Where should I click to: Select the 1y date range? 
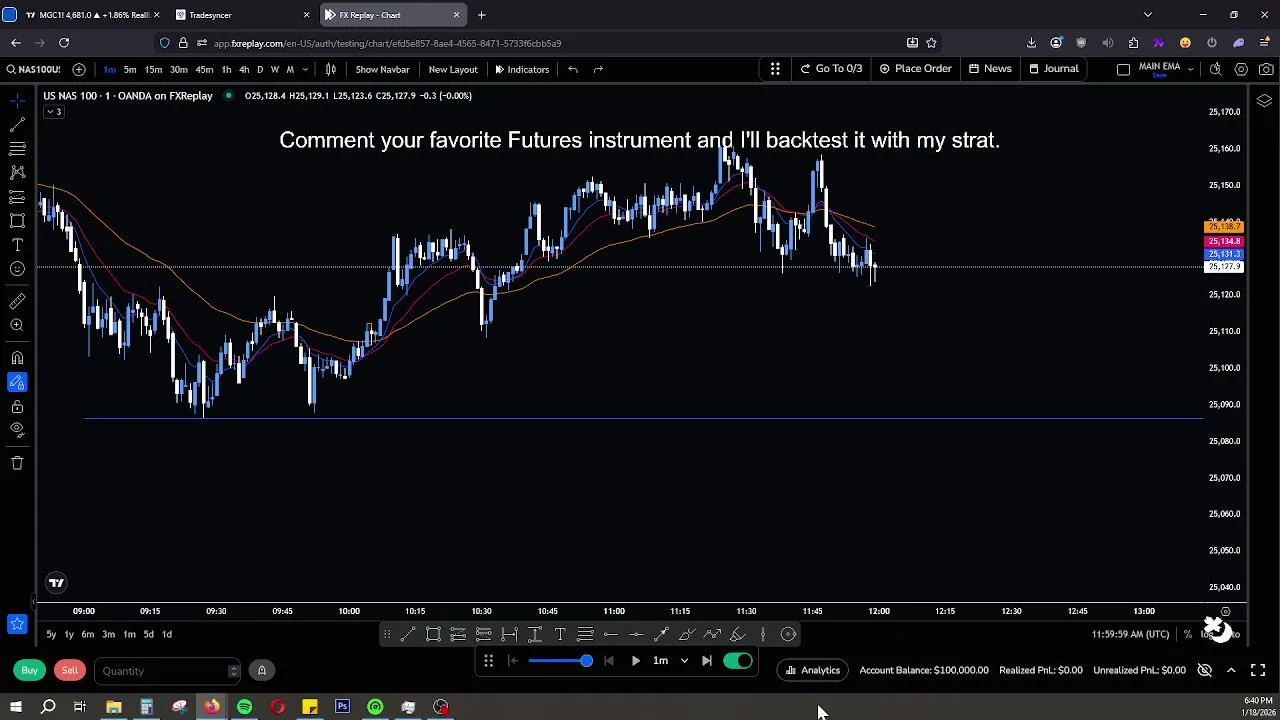[x=69, y=634]
